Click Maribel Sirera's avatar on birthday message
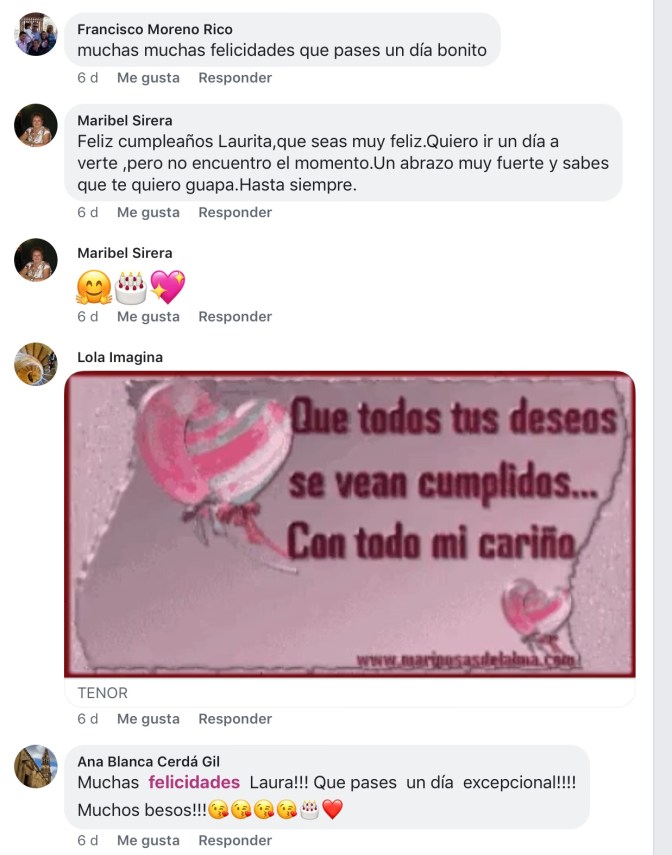The height and width of the screenshot is (855, 672). click(x=35, y=125)
